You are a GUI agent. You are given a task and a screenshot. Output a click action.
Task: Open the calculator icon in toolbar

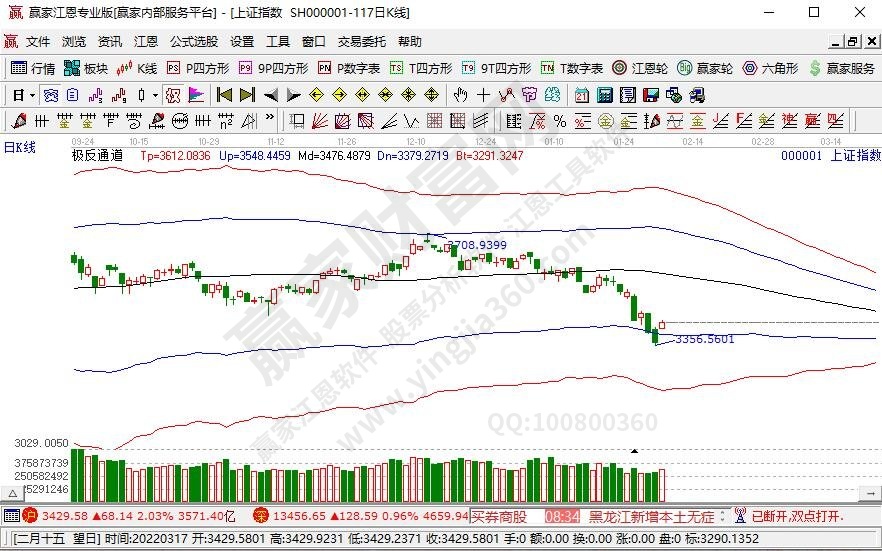pyautogui.click(x=604, y=95)
